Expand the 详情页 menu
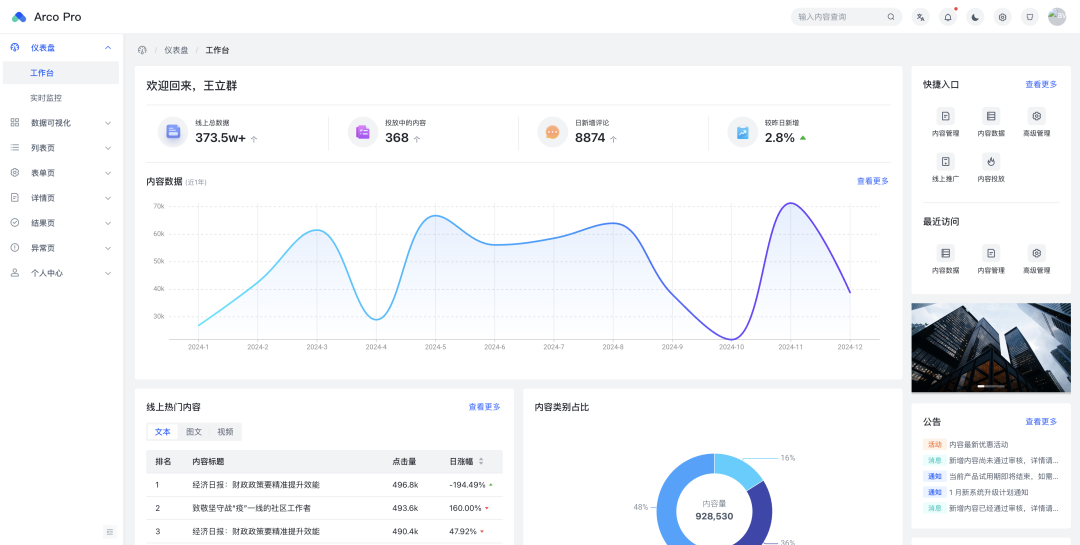This screenshot has width=1080, height=545. click(60, 198)
